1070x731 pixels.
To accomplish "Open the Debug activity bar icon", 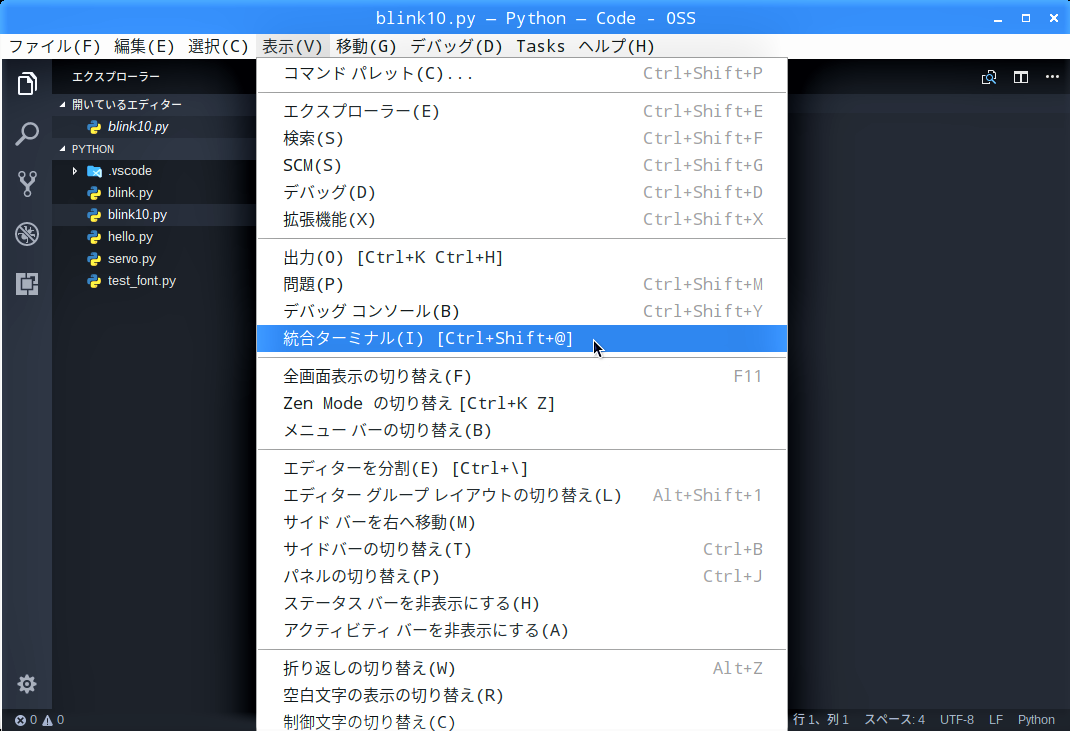I will pos(27,234).
